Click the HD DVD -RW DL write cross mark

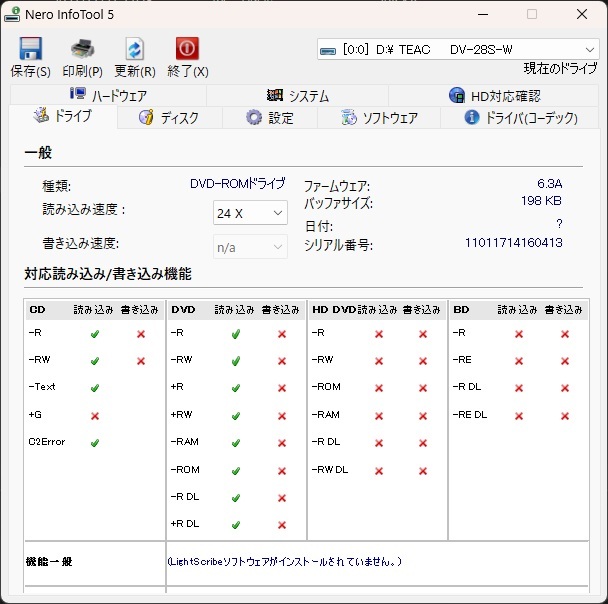423,471
